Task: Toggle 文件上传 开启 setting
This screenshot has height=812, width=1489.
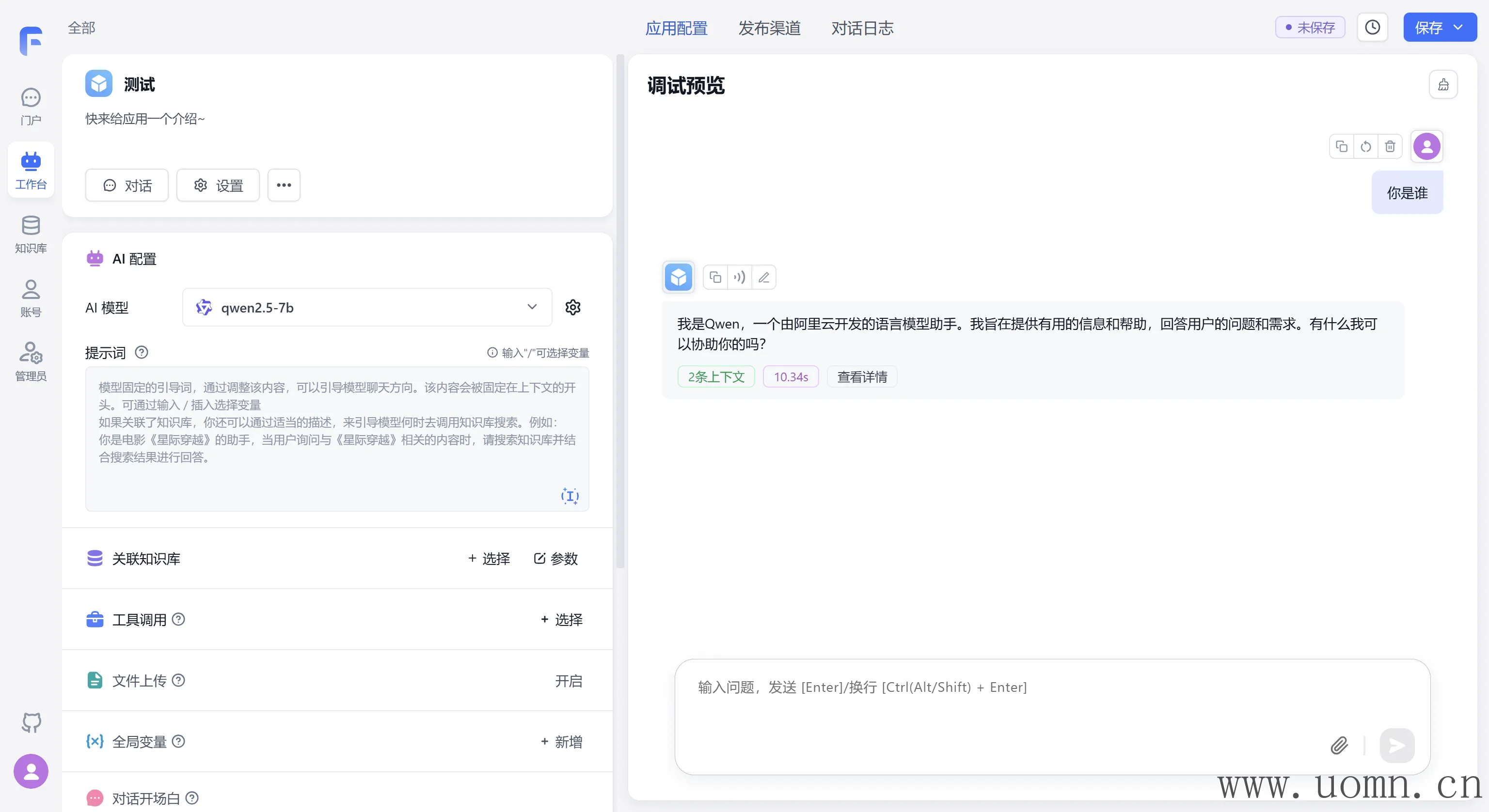Action: (x=568, y=681)
